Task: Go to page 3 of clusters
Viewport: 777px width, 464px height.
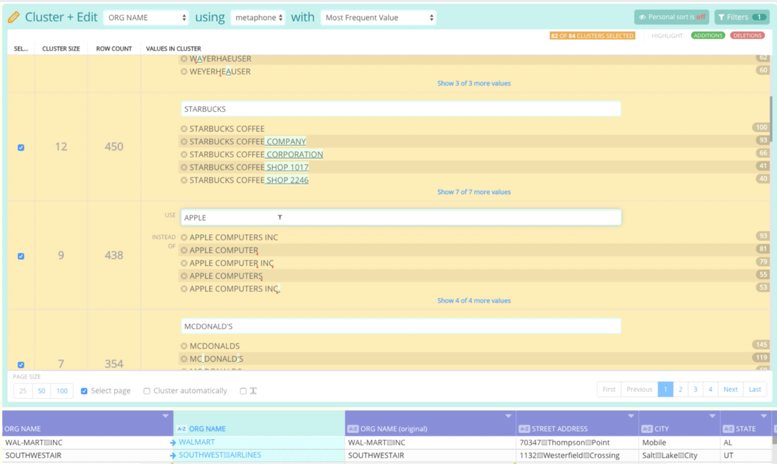Action: 695,389
